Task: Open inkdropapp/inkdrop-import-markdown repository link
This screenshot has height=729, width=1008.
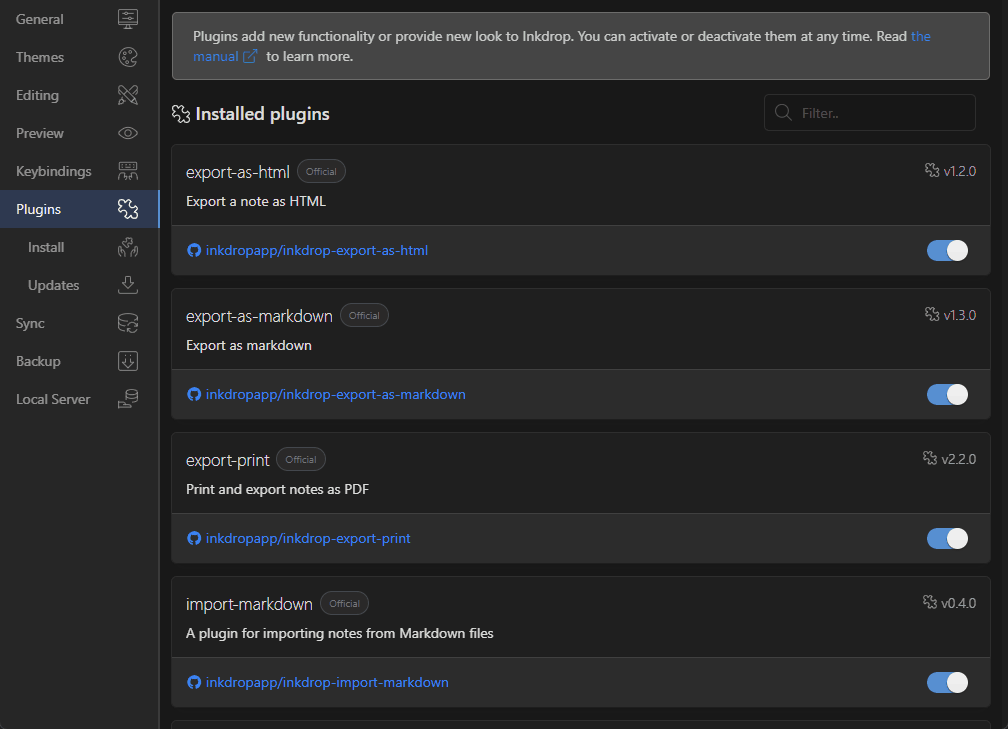Action: [x=327, y=682]
